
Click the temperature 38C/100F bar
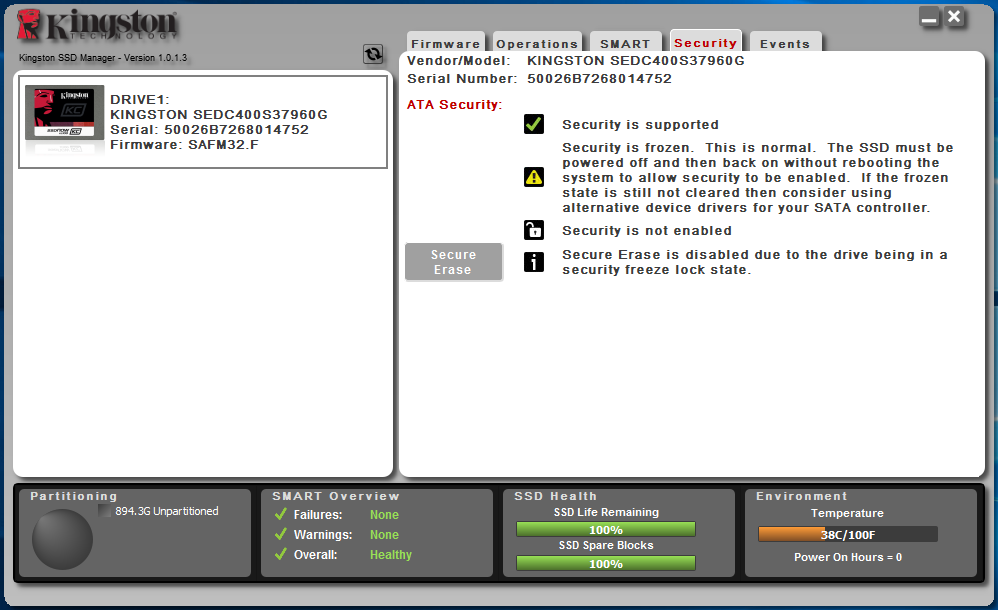click(848, 534)
